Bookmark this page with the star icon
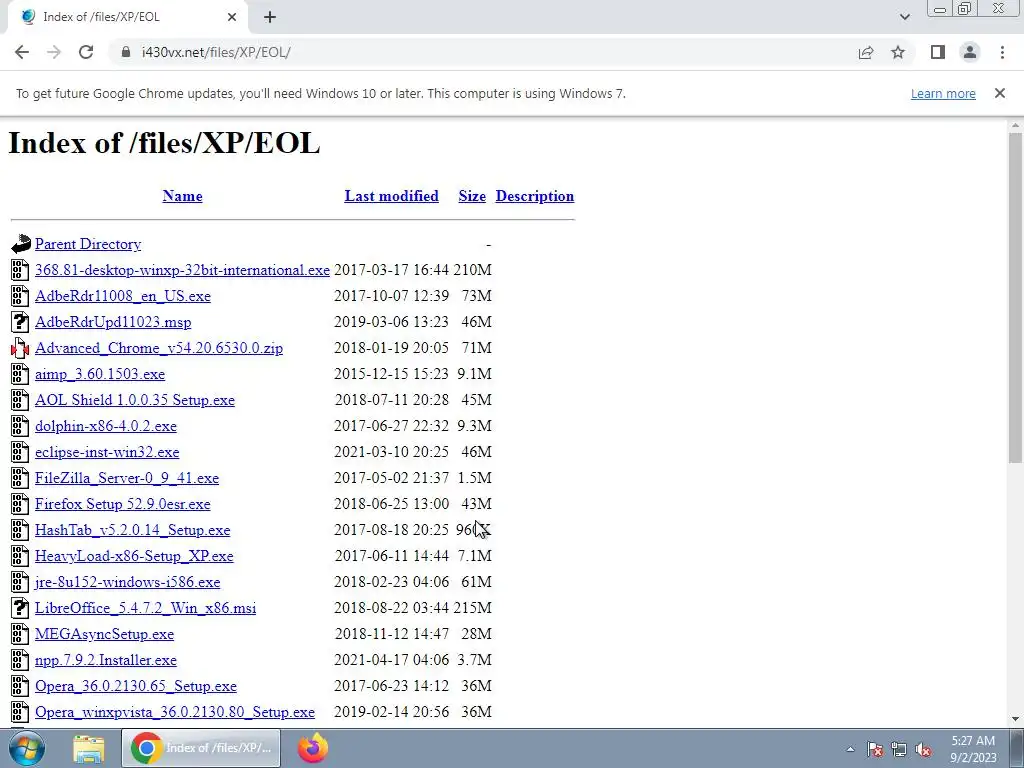The height and width of the screenshot is (768, 1024). pyautogui.click(x=898, y=52)
